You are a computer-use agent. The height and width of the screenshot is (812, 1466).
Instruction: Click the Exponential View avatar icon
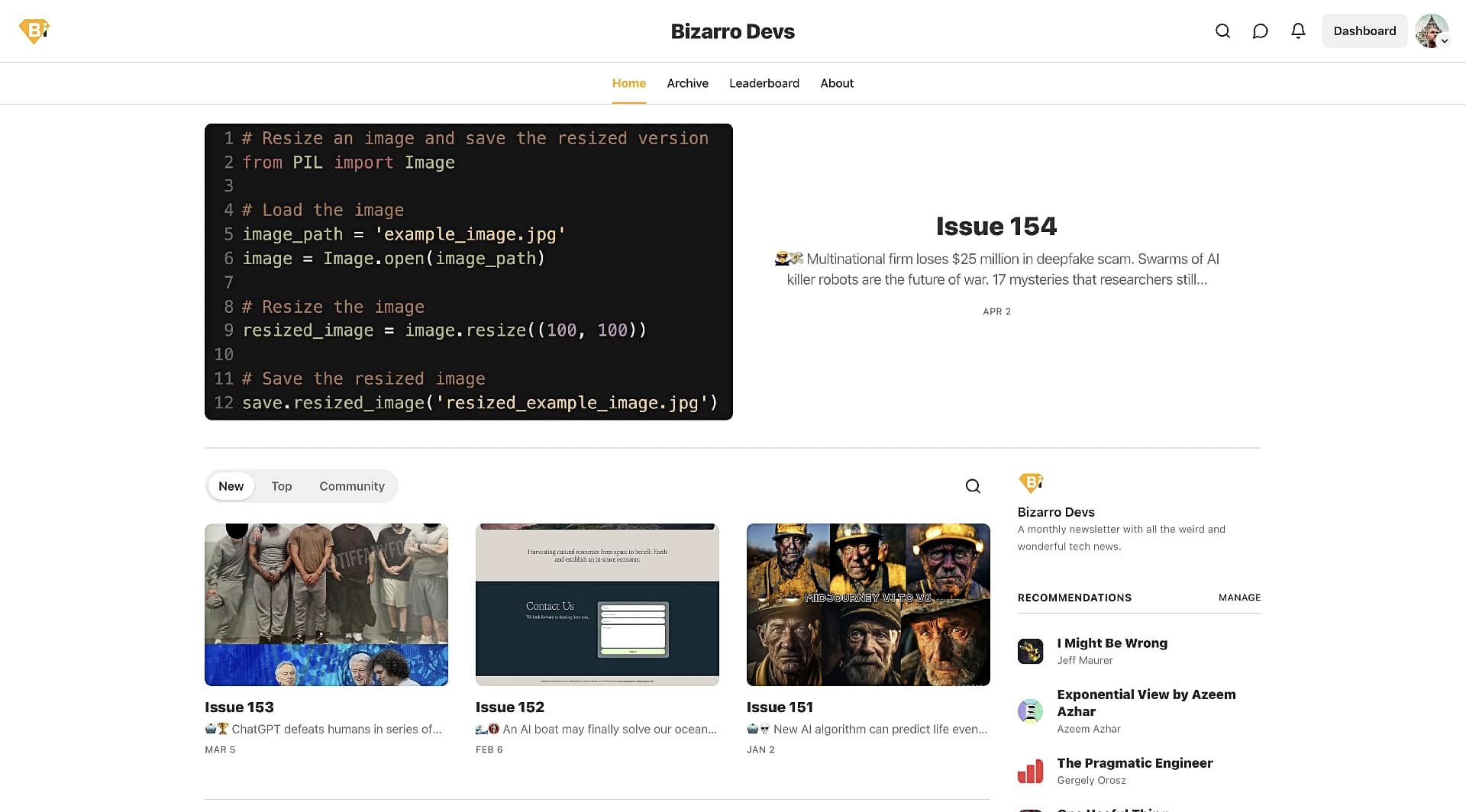tap(1030, 710)
